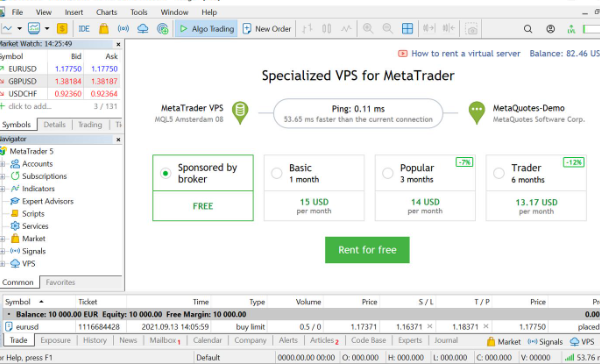The height and width of the screenshot is (364, 600).
Task: Click the green globe icon in toolbar
Action: (163, 29)
